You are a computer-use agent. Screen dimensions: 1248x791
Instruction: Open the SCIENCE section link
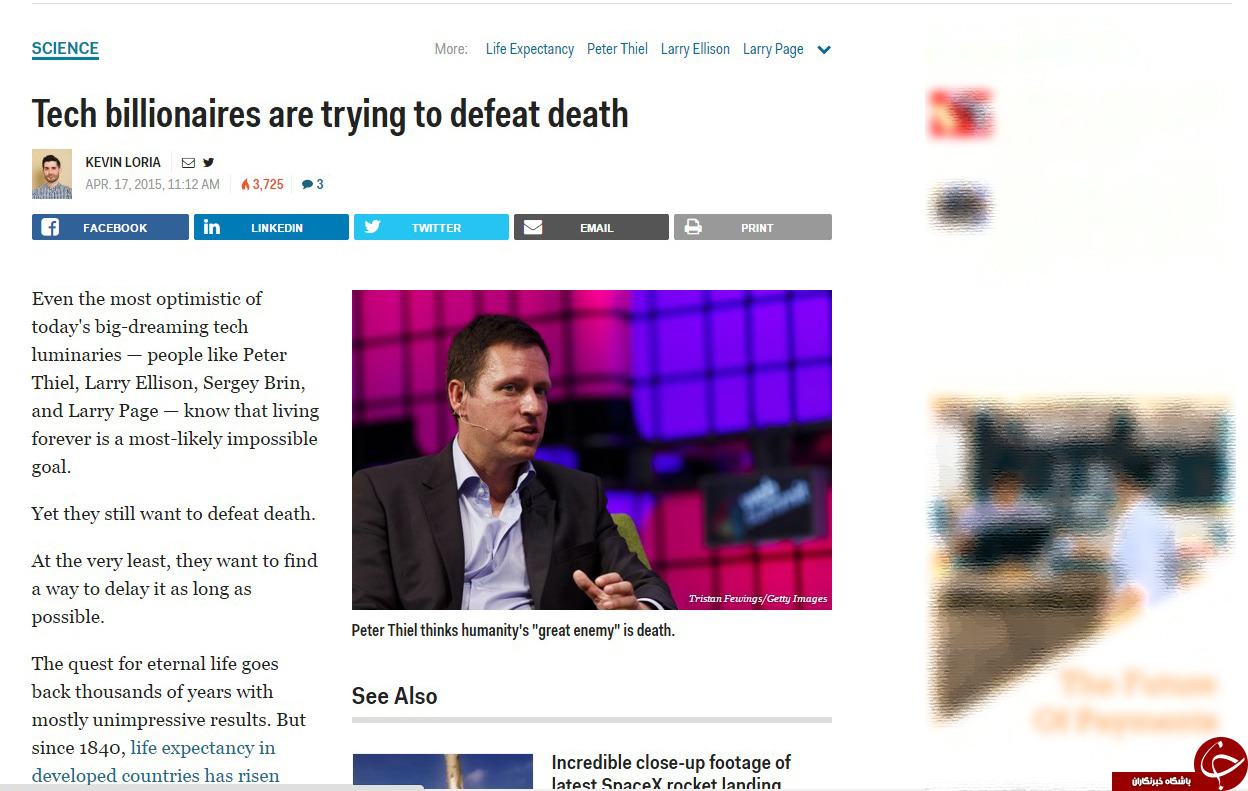click(65, 48)
